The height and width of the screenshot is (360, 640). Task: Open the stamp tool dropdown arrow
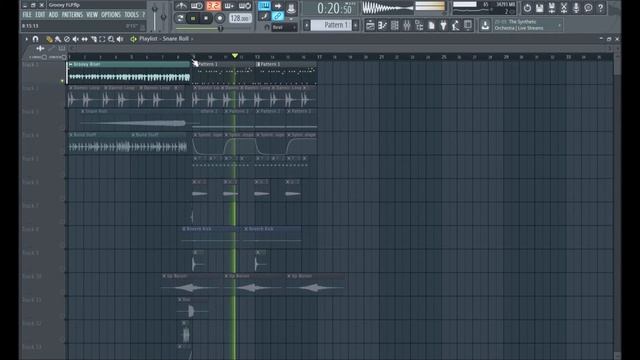[291, 19]
